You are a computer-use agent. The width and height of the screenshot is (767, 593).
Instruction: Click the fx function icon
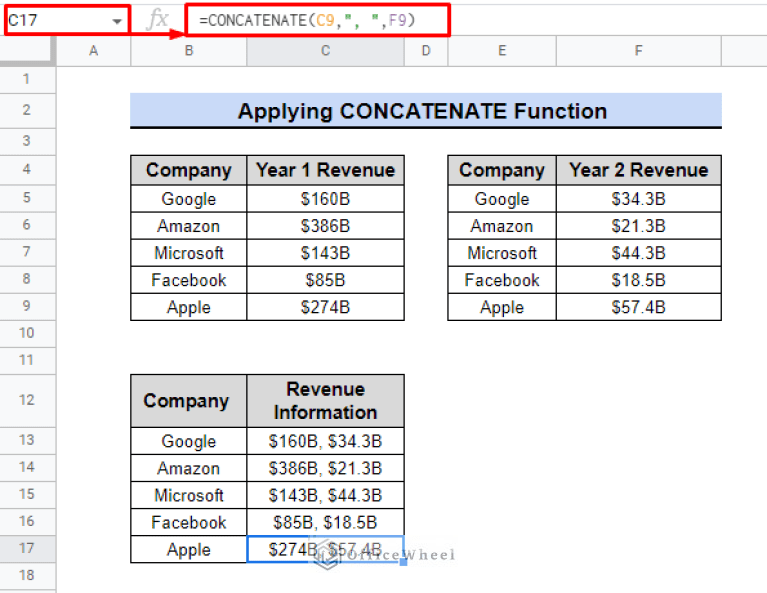pyautogui.click(x=157, y=20)
